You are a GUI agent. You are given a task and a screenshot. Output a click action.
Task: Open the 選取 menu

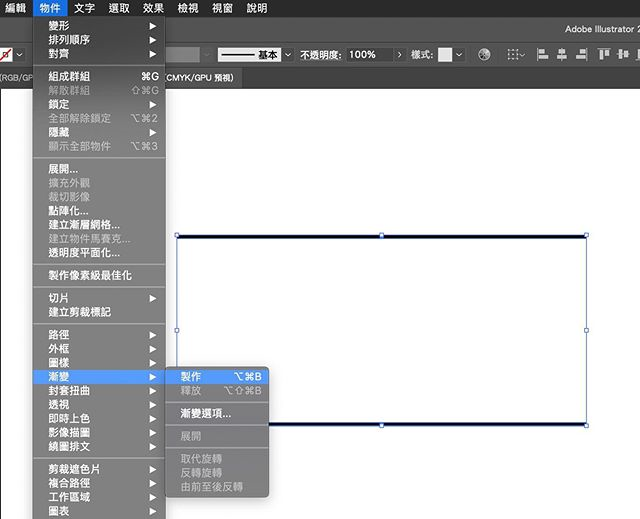pos(119,8)
